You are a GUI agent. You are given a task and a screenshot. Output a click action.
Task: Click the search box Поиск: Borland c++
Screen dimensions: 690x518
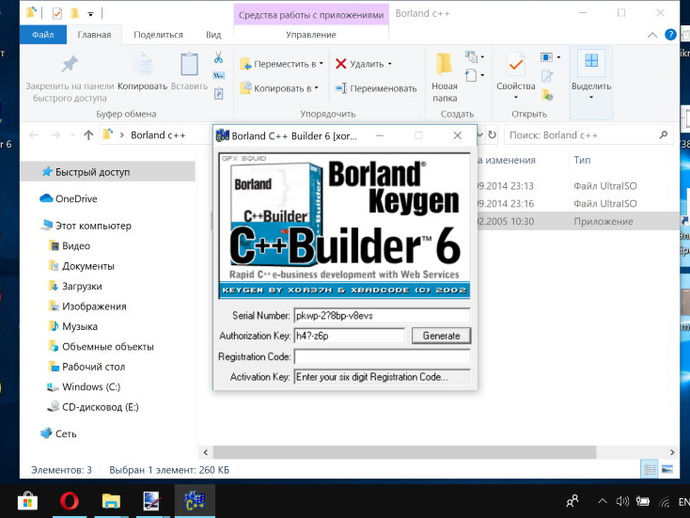coord(588,135)
